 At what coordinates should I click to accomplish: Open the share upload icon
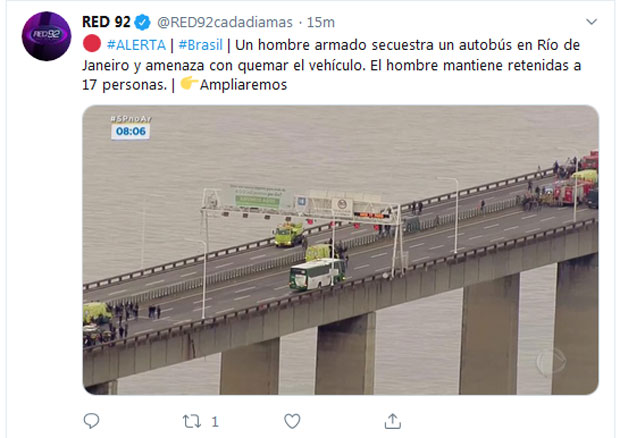pos(393,421)
